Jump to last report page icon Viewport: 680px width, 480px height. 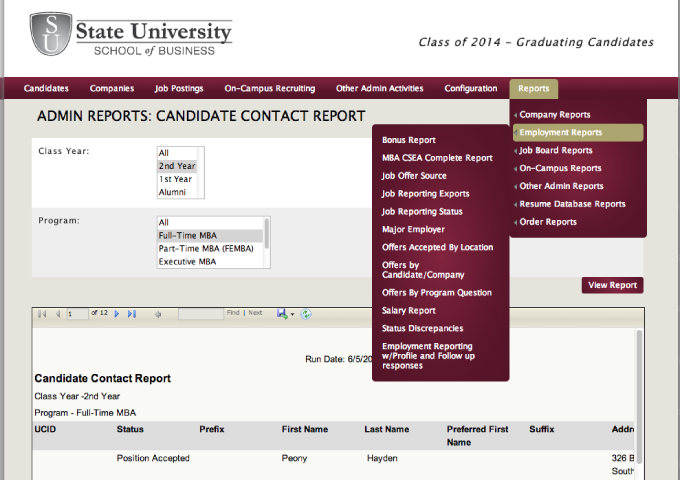pos(132,314)
